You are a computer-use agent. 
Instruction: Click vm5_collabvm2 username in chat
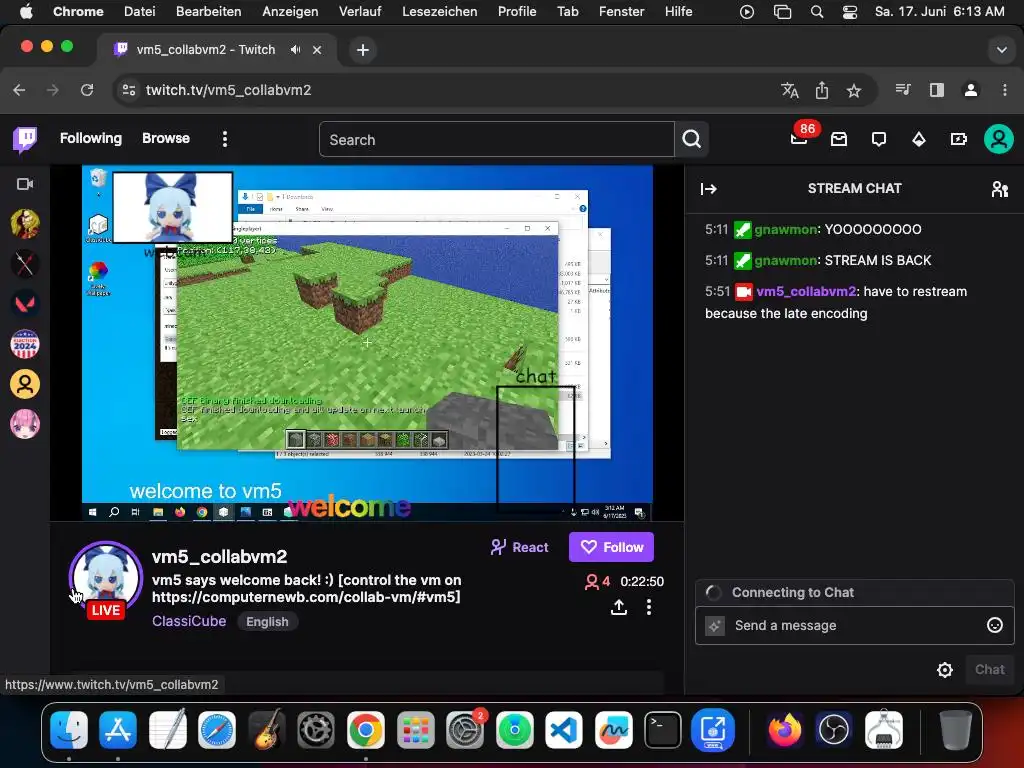tap(806, 292)
